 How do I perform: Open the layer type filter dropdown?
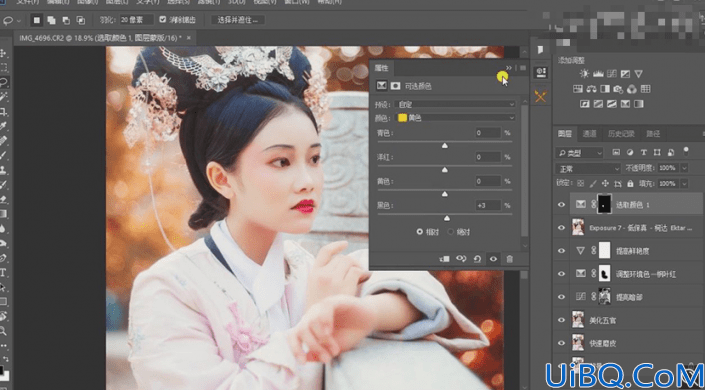579,153
